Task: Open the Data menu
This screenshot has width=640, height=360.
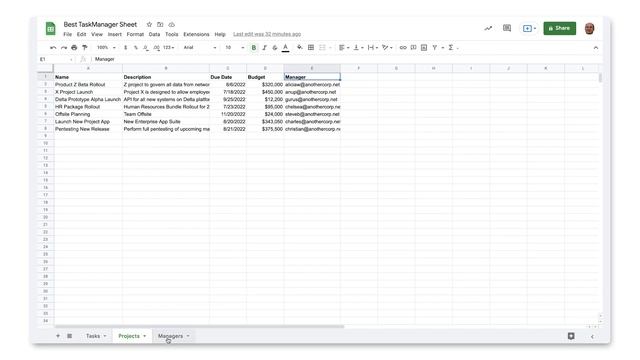Action: click(x=154, y=34)
